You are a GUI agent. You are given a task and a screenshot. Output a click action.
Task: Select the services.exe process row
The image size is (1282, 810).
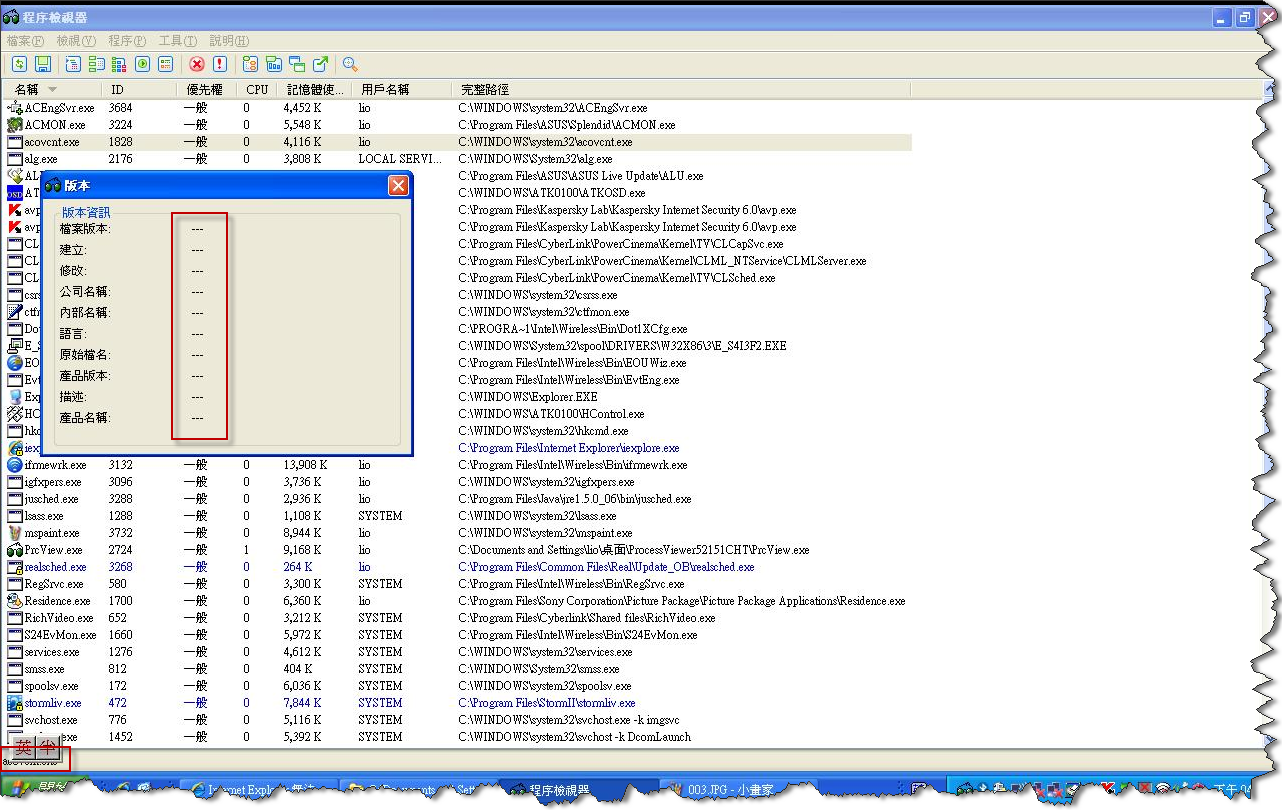click(x=458, y=652)
